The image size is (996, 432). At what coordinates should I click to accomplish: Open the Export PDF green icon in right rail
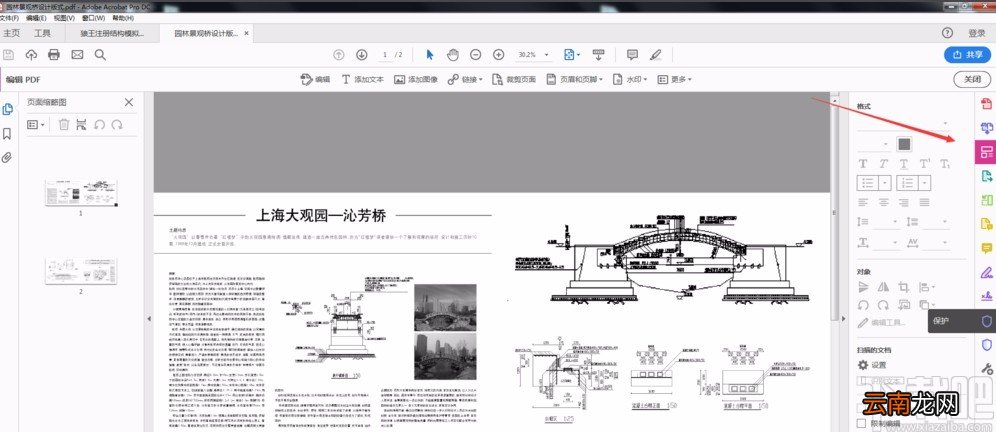(x=986, y=176)
